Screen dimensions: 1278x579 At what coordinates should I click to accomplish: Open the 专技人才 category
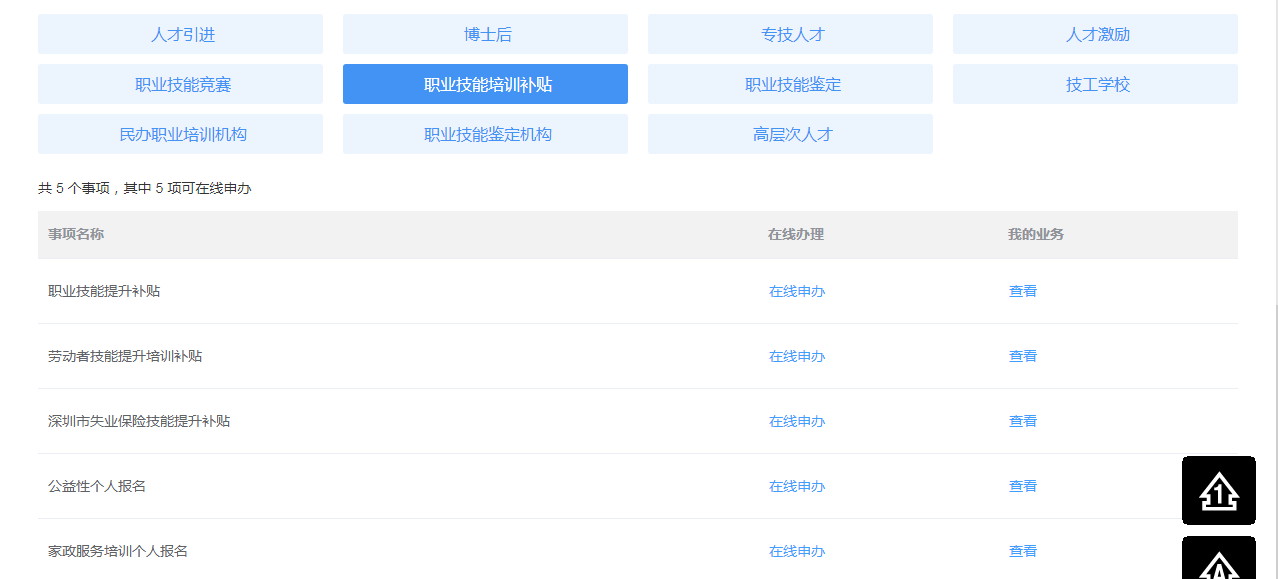coord(790,34)
